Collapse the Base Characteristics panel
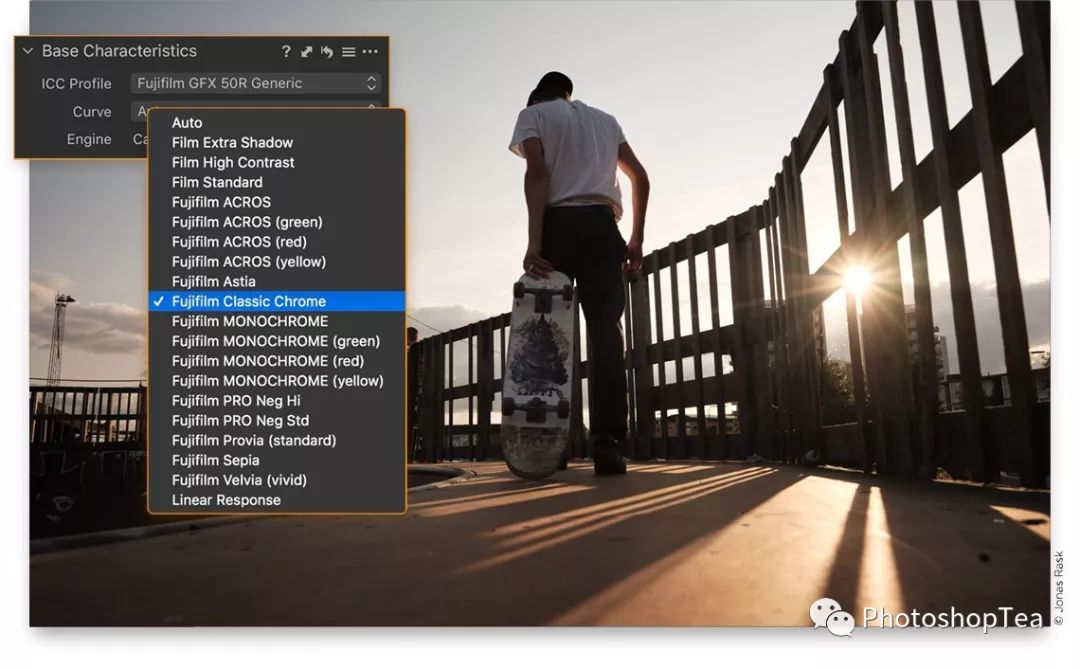1080x669 pixels. (x=28, y=51)
